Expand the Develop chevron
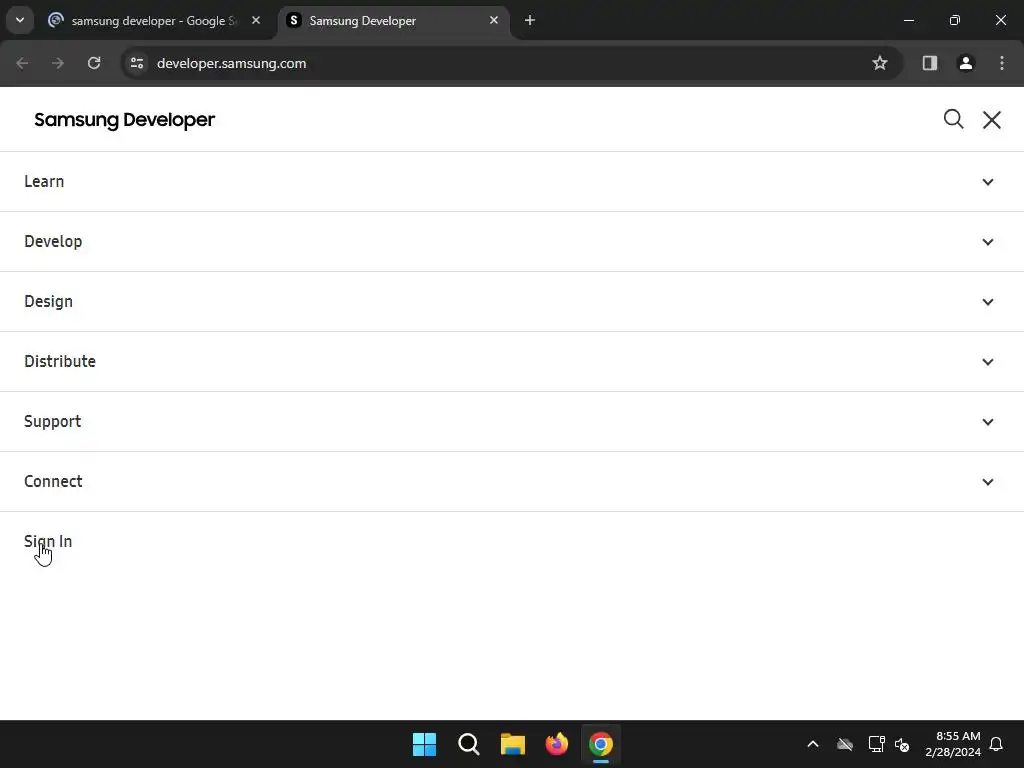This screenshot has width=1024, height=768. [x=987, y=242]
